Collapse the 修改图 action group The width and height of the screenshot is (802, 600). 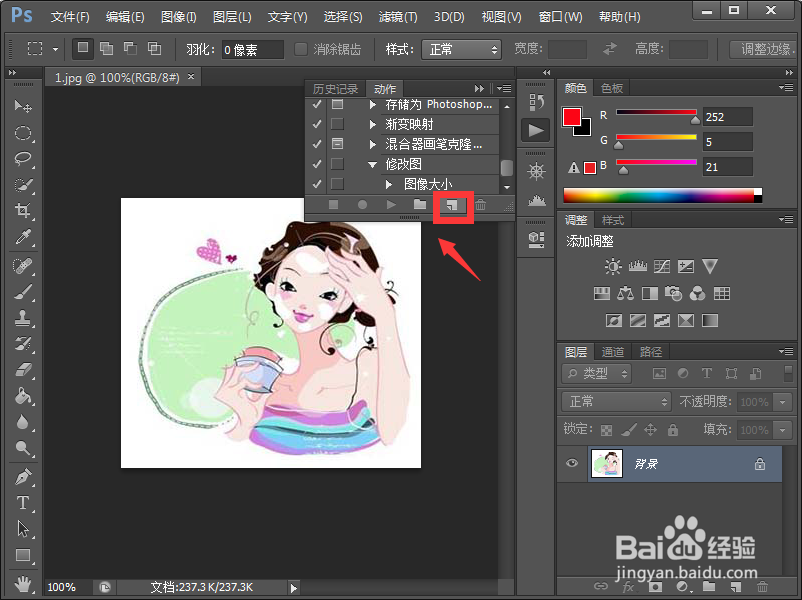click(372, 163)
